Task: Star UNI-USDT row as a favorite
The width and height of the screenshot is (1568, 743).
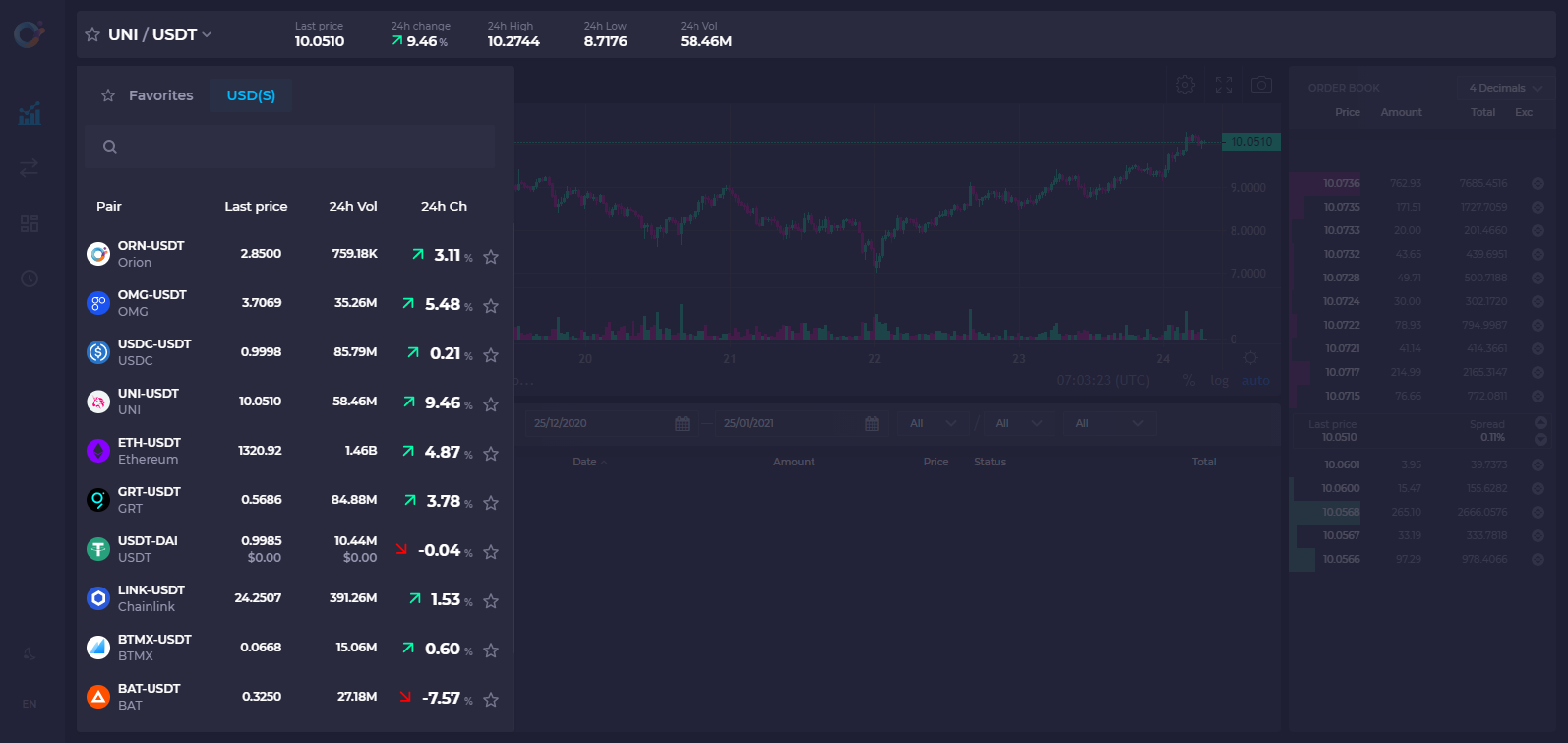Action: [x=491, y=404]
